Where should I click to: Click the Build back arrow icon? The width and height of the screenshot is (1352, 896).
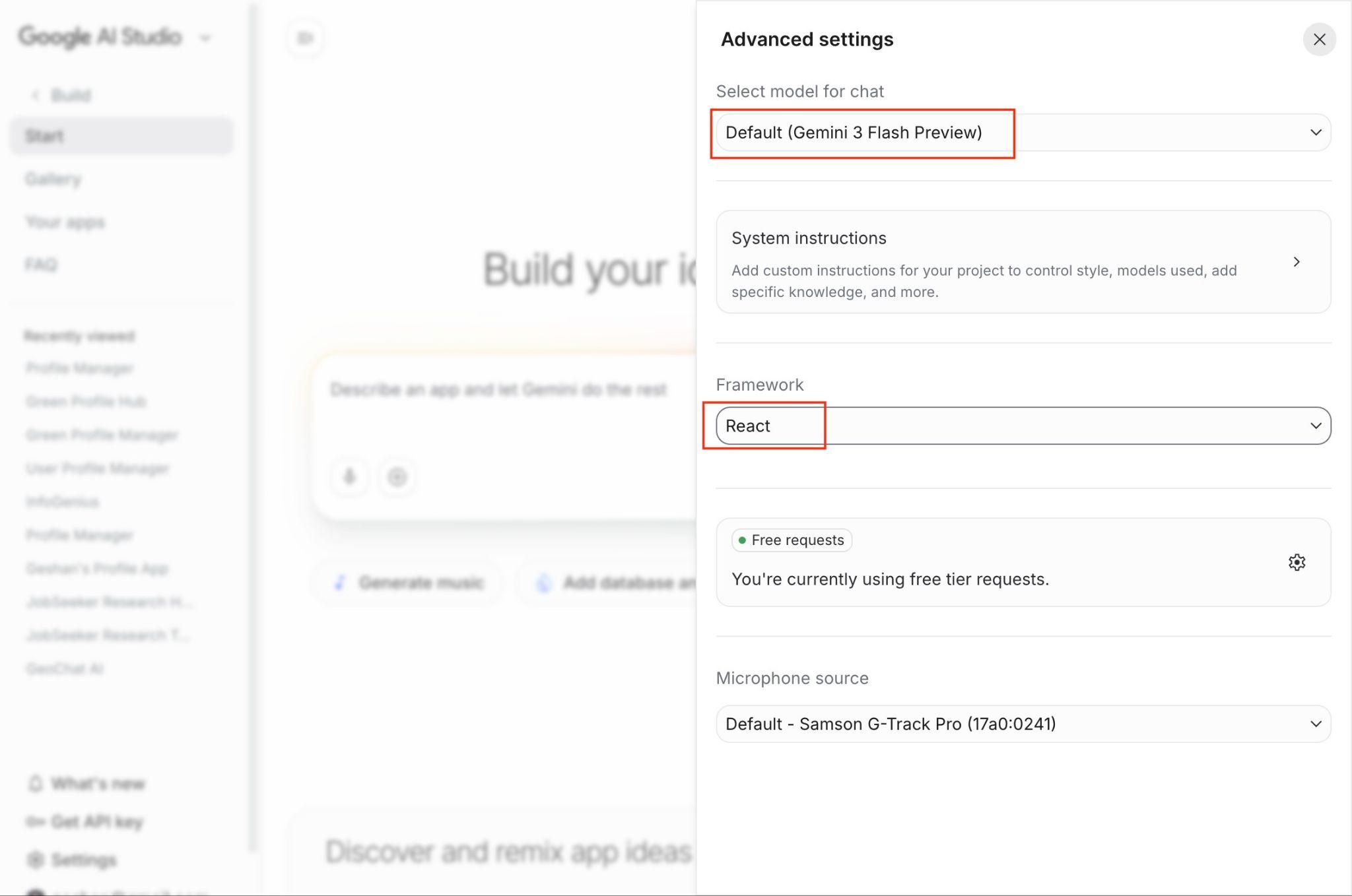(36, 96)
